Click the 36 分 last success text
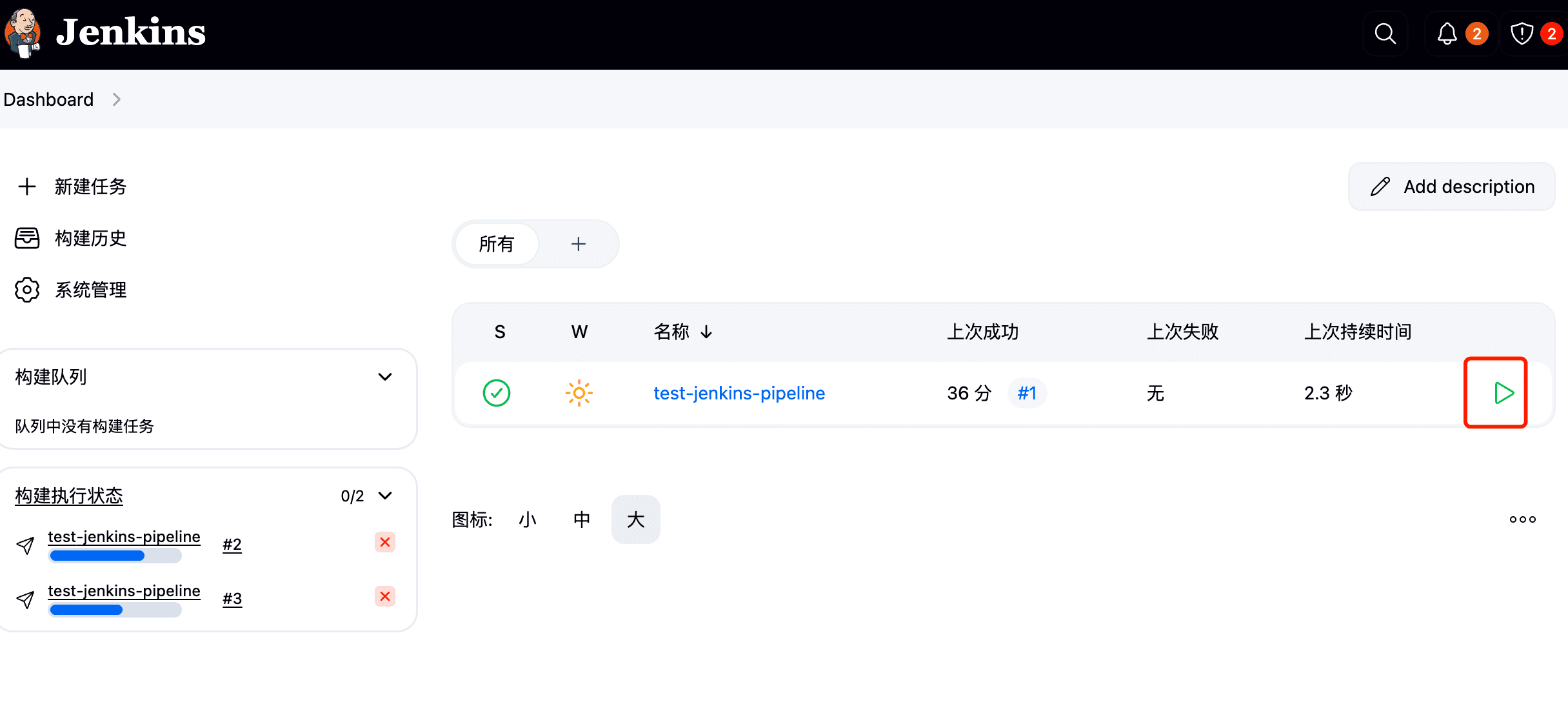This screenshot has width=1568, height=724. pos(969,393)
